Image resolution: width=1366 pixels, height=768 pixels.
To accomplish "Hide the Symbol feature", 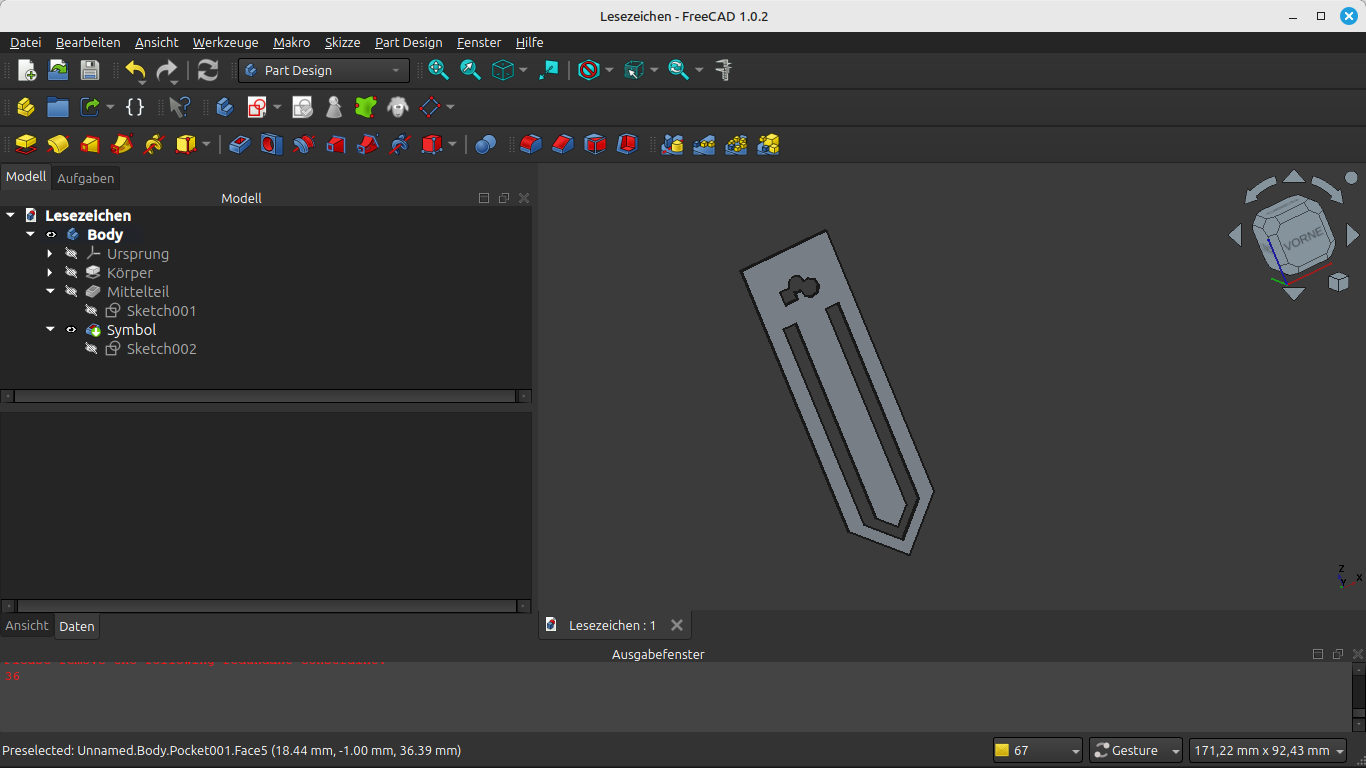I will tap(71, 330).
